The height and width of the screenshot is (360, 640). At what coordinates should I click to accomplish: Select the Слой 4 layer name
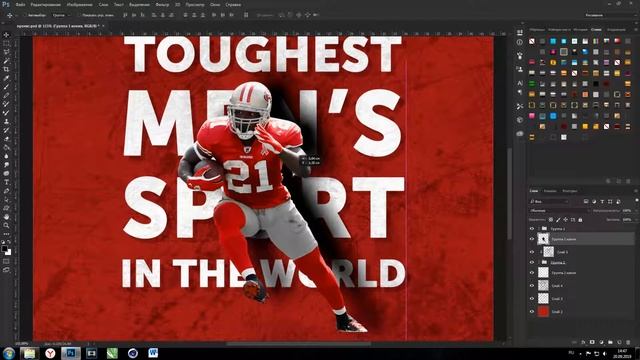(557, 286)
